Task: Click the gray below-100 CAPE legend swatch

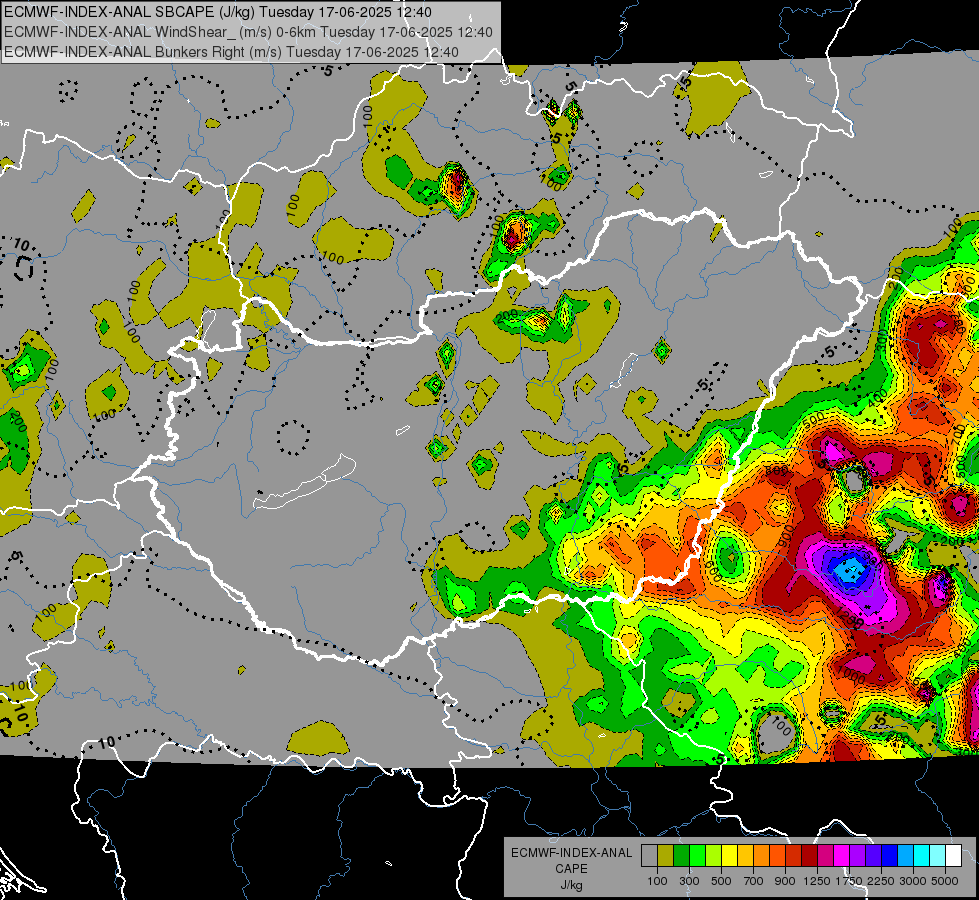Action: 649,856
